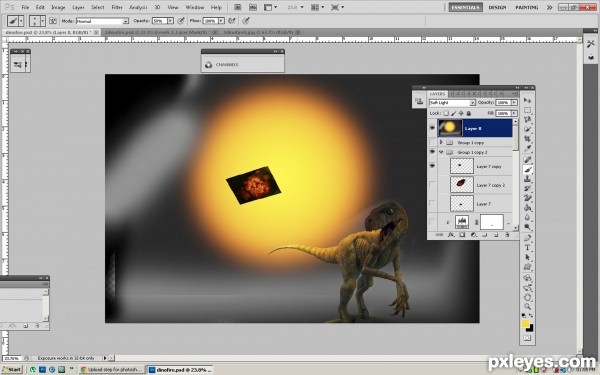Switch to the Design workspace
The height and width of the screenshot is (375, 600).
(497, 7)
